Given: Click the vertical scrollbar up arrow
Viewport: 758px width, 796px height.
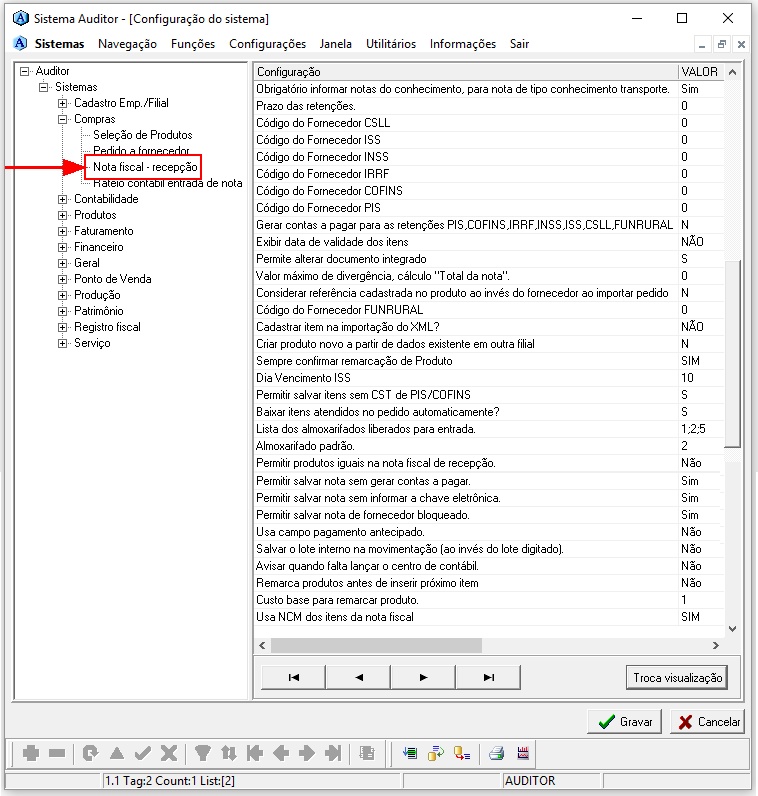Looking at the screenshot, I should pos(732,72).
